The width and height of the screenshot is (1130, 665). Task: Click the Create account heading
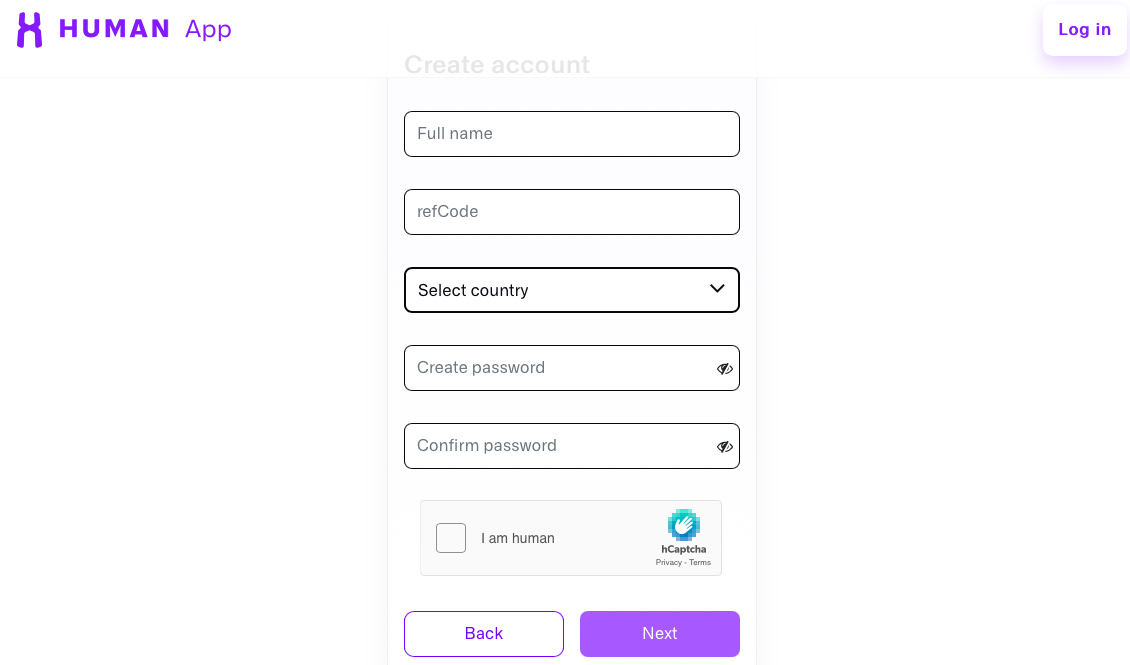[497, 64]
